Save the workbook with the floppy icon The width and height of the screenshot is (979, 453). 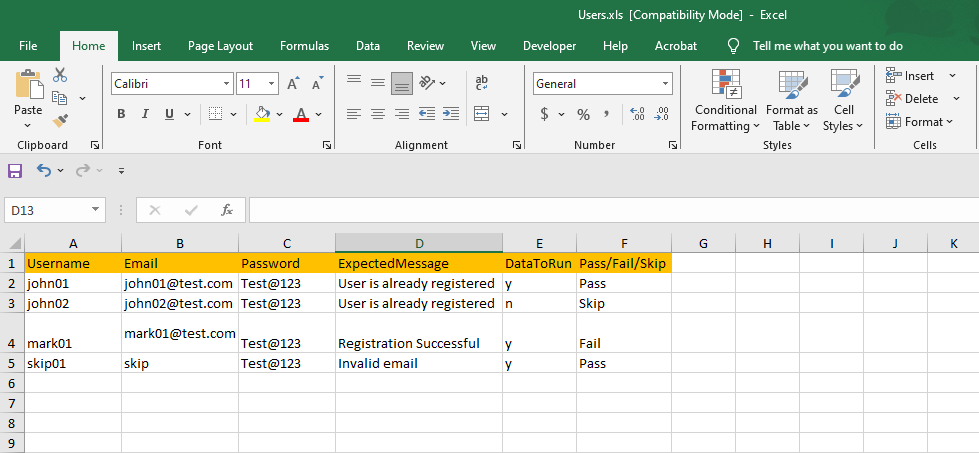point(14,170)
